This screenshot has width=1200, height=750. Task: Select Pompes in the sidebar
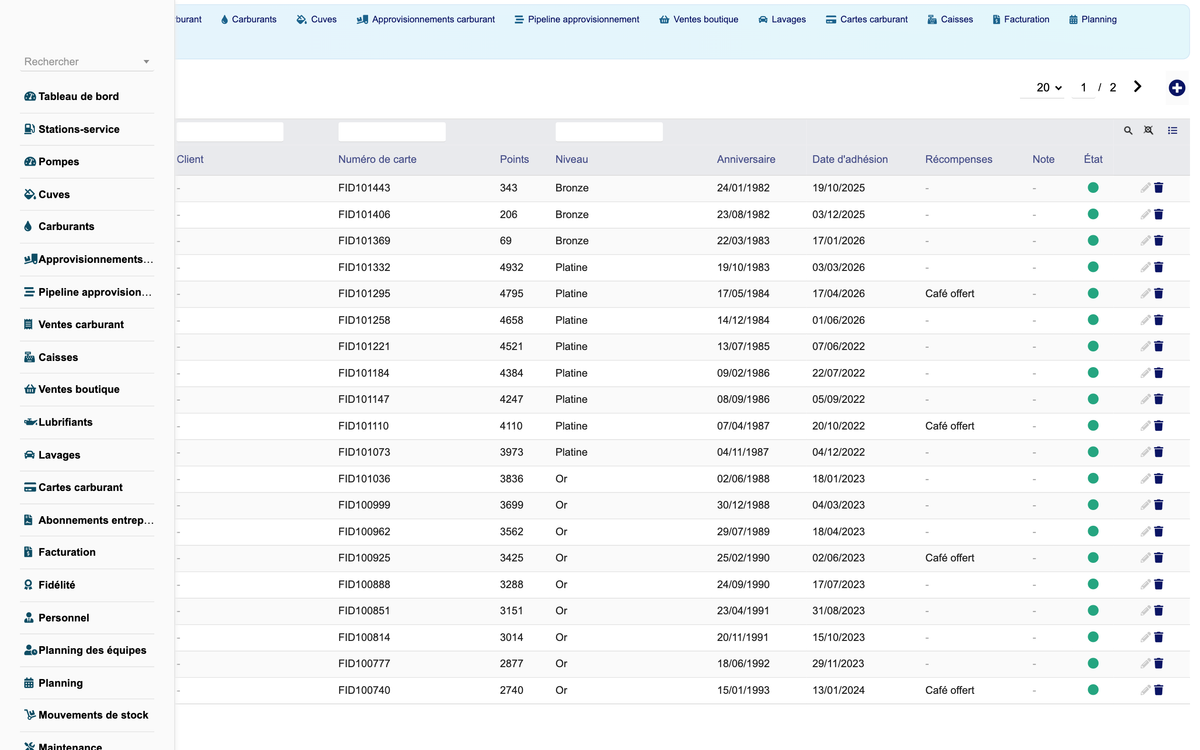point(51,161)
